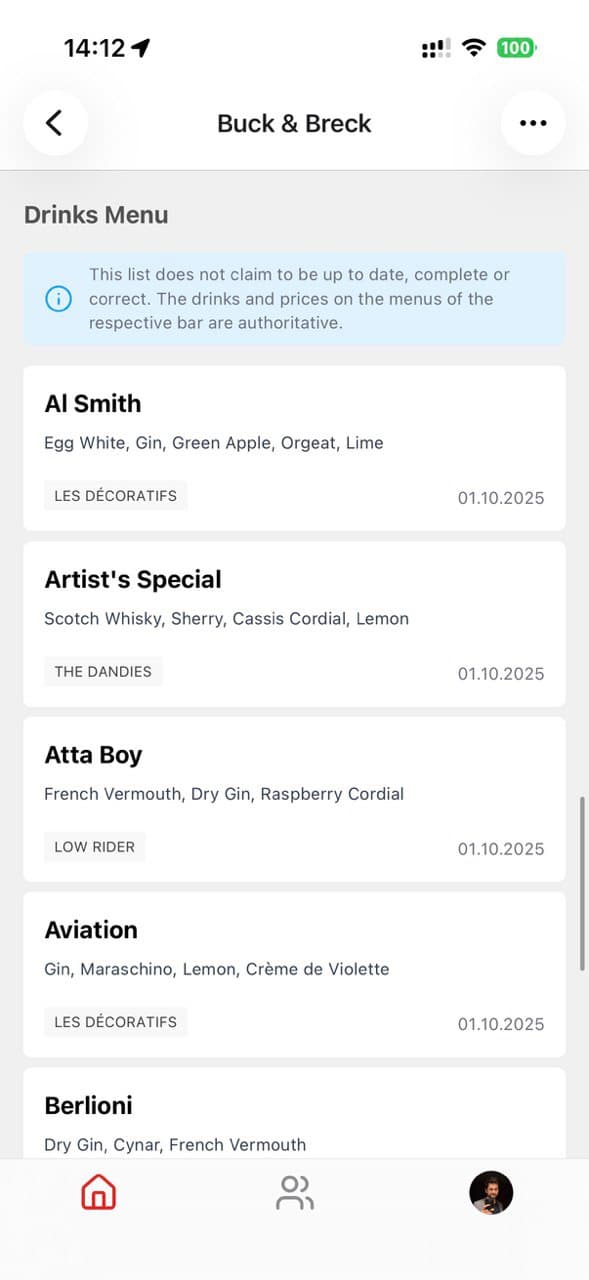Tap the info icon in the notice banner

pyautogui.click(x=58, y=298)
